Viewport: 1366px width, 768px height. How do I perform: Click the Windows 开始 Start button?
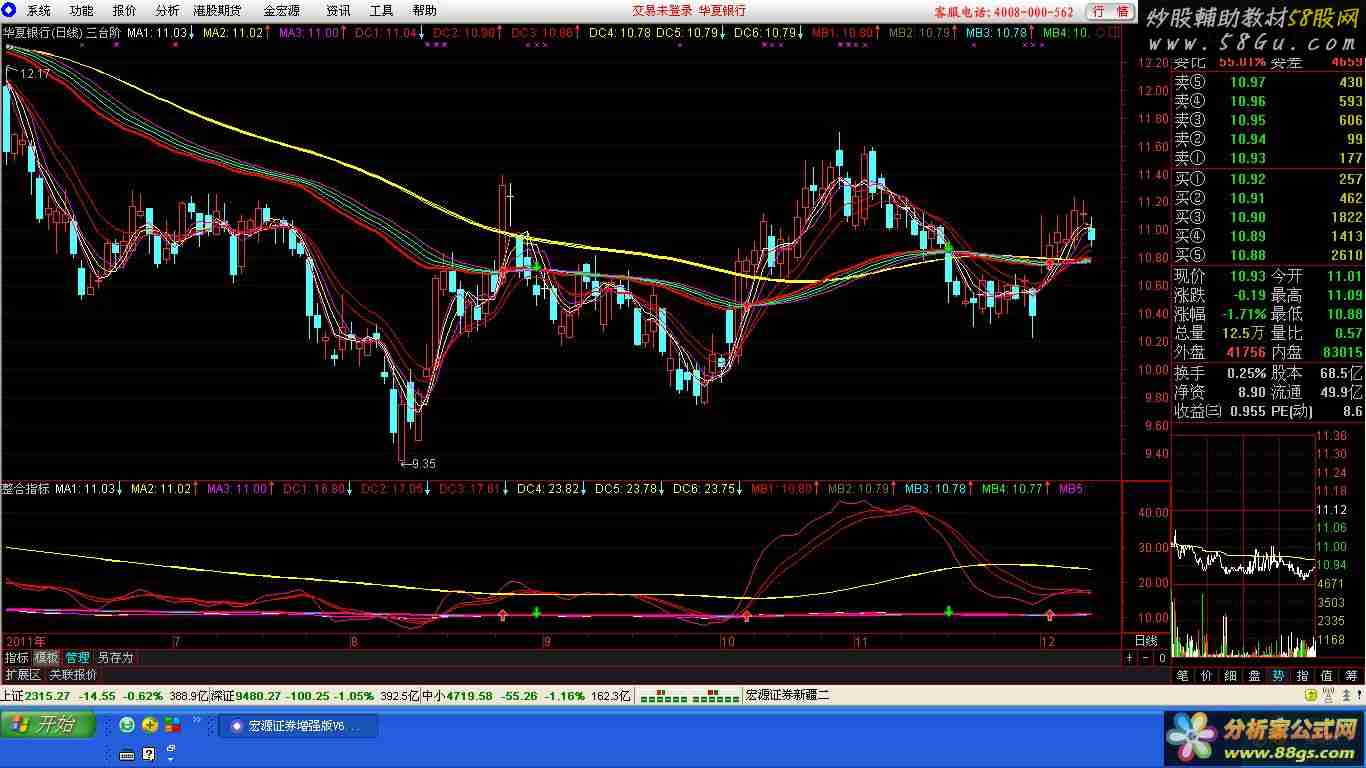pyautogui.click(x=47, y=725)
